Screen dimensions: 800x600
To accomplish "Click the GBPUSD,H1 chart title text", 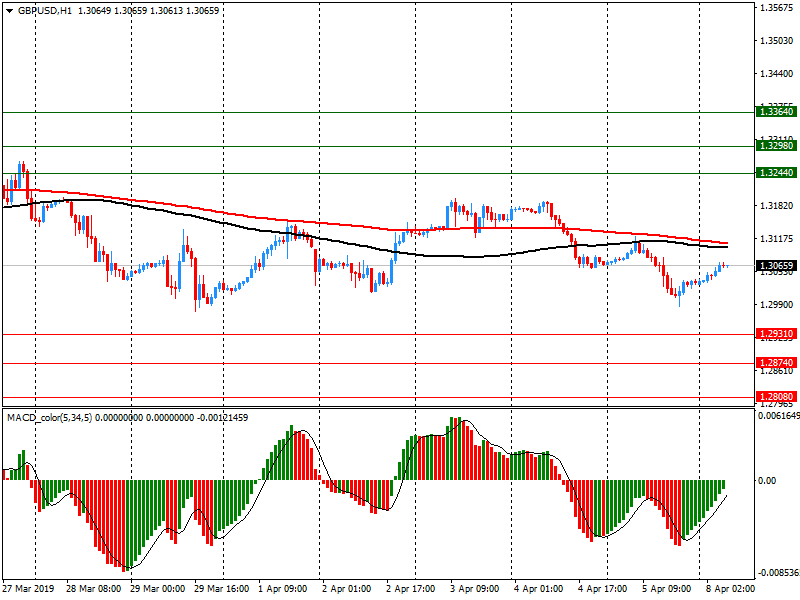I will (x=44, y=10).
